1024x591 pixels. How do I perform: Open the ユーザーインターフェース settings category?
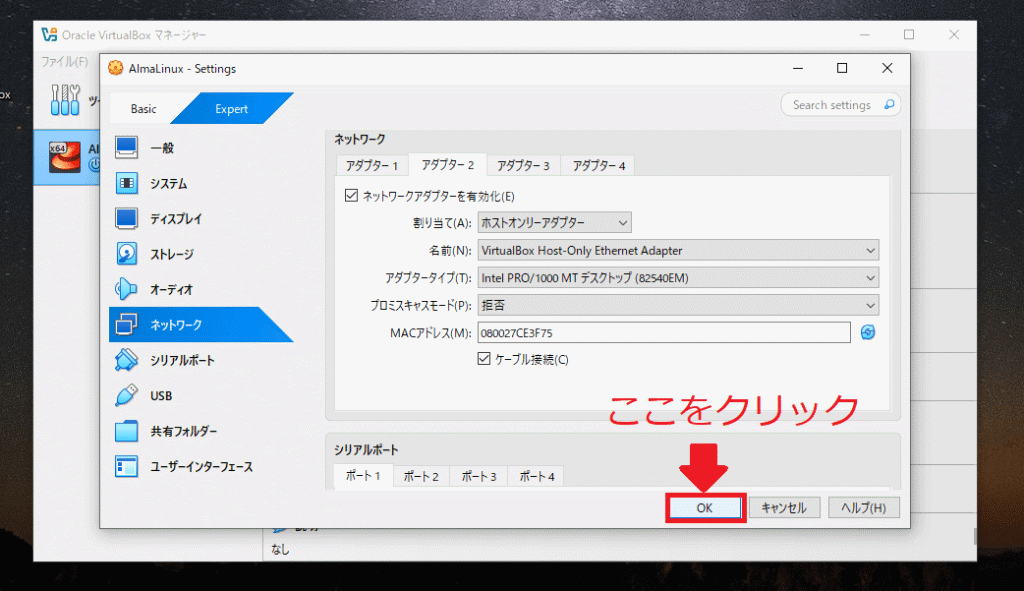coord(200,466)
